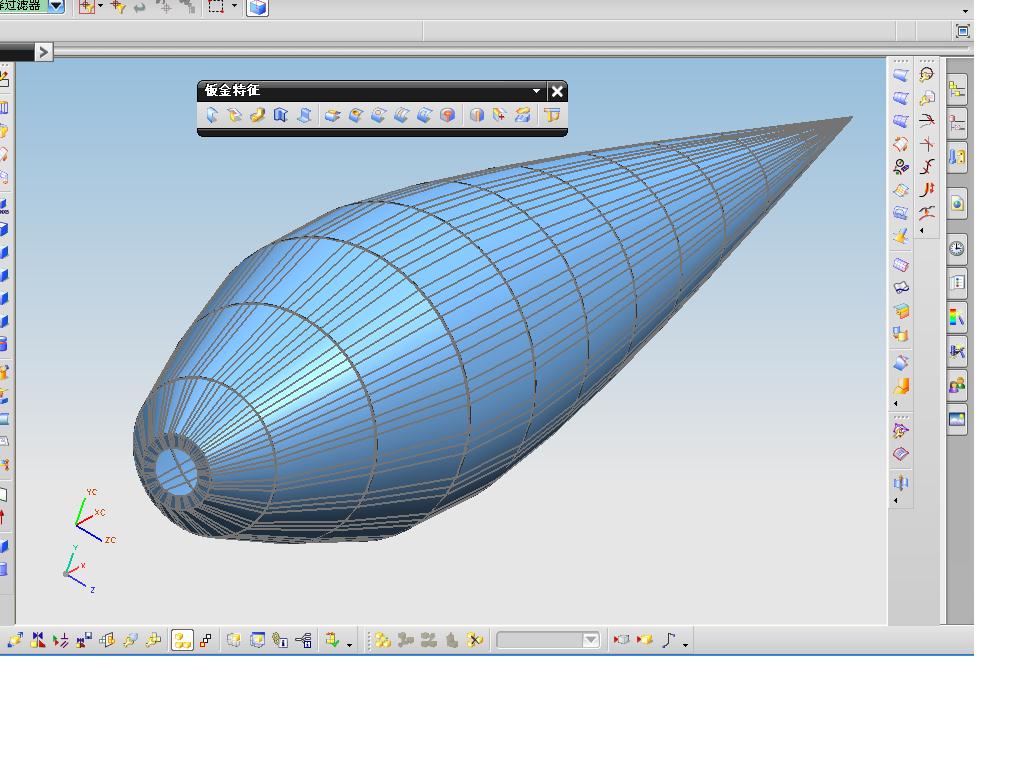Click the red-and-white linked squares icon

206,641
